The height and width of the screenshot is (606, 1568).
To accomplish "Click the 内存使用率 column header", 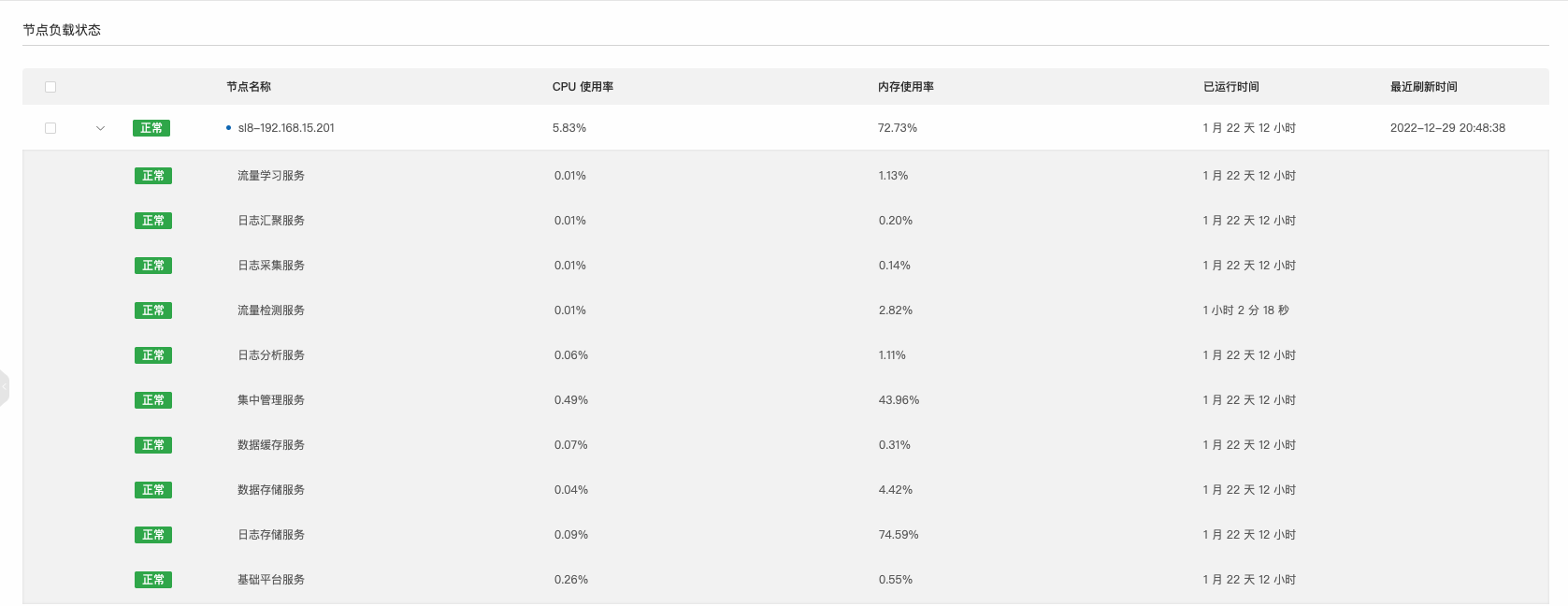I will [x=905, y=87].
